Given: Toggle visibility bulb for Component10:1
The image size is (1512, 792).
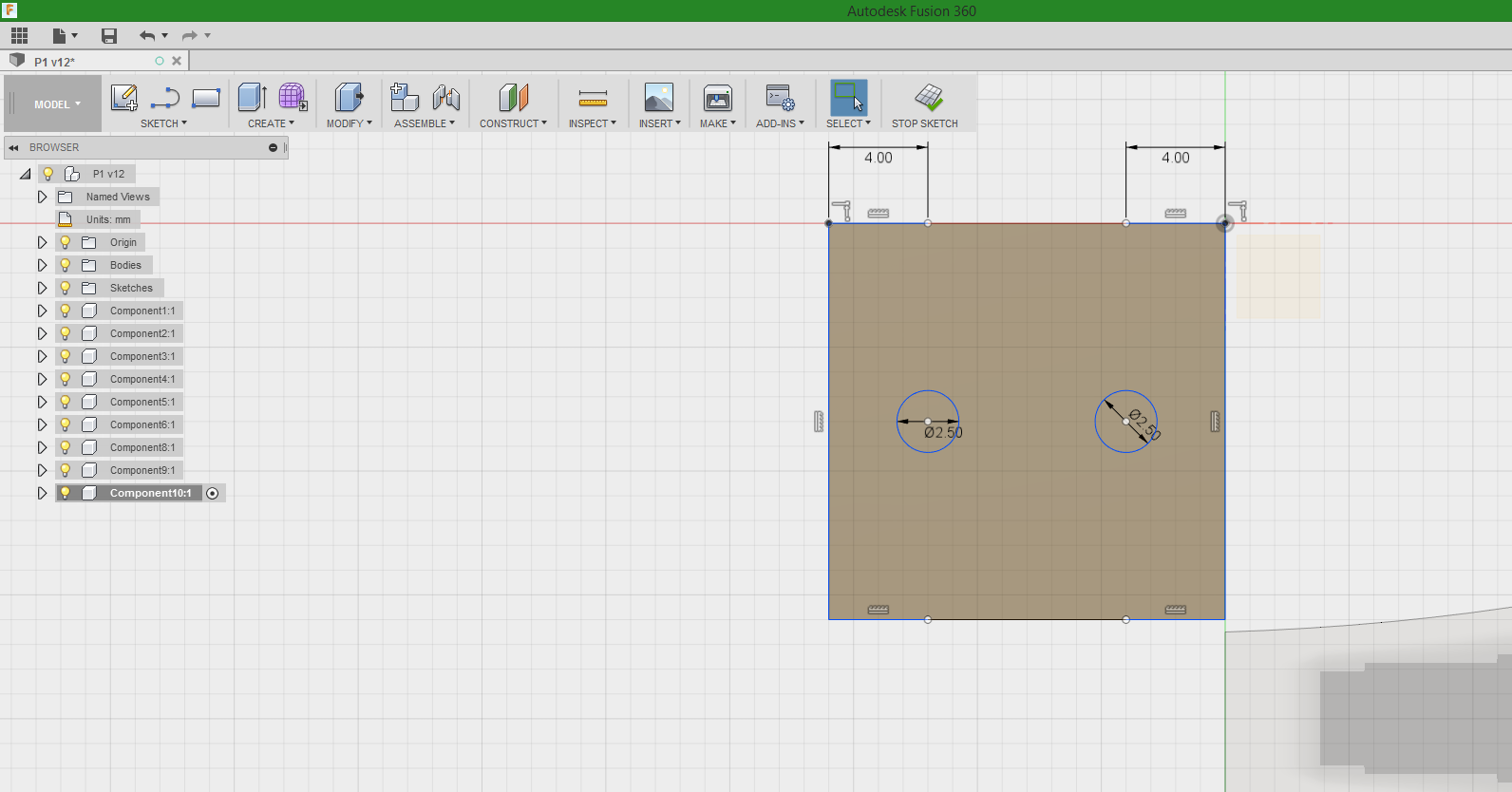Looking at the screenshot, I should pyautogui.click(x=65, y=493).
